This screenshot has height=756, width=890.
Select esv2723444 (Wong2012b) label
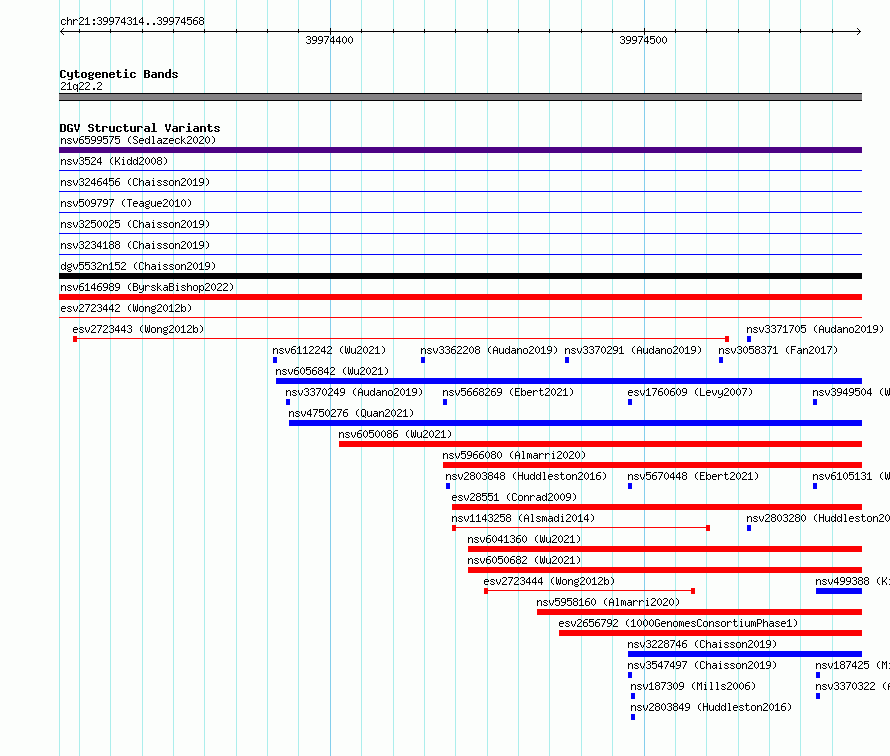pyautogui.click(x=549, y=581)
